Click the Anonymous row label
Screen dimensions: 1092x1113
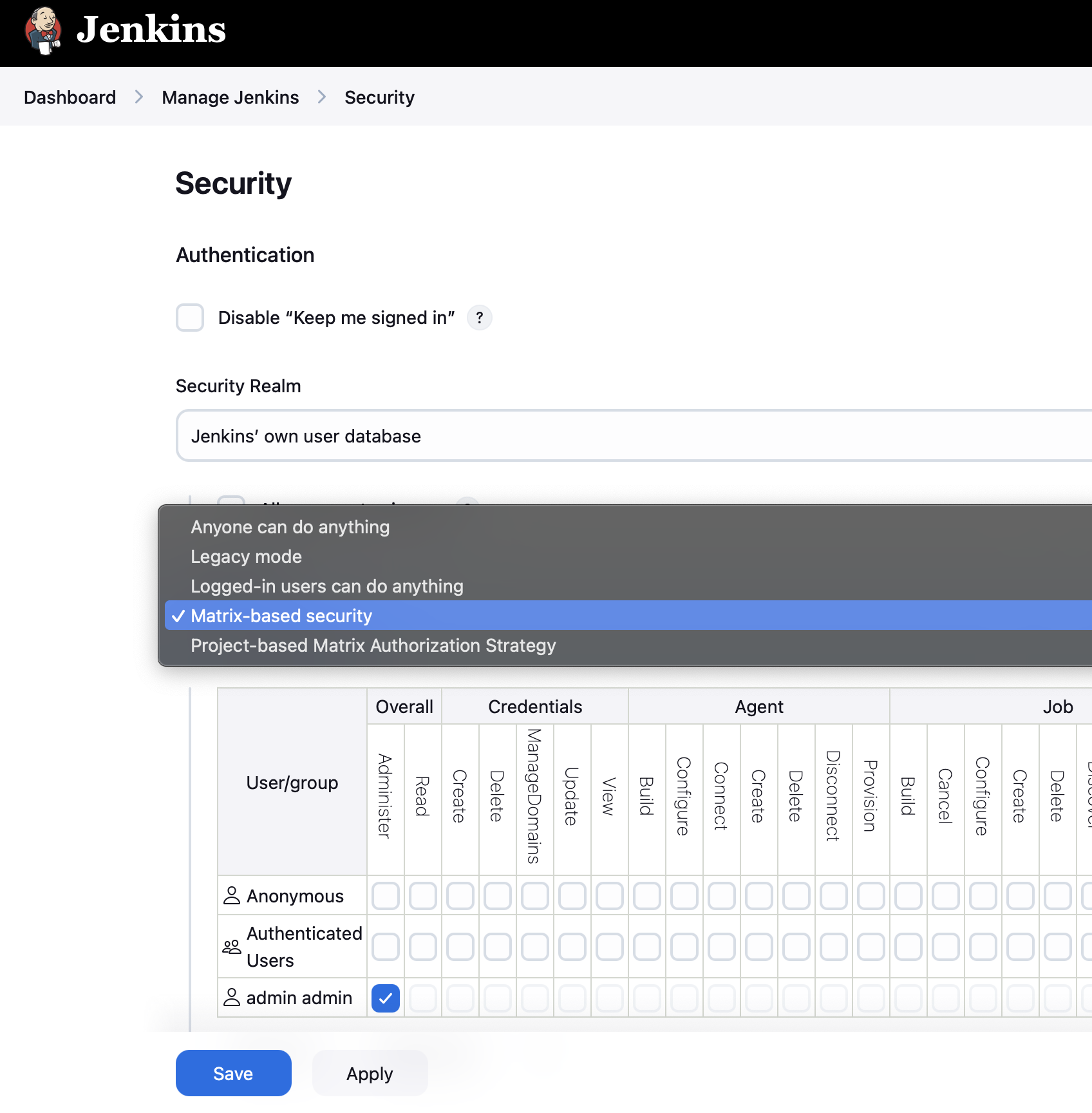[x=295, y=896]
